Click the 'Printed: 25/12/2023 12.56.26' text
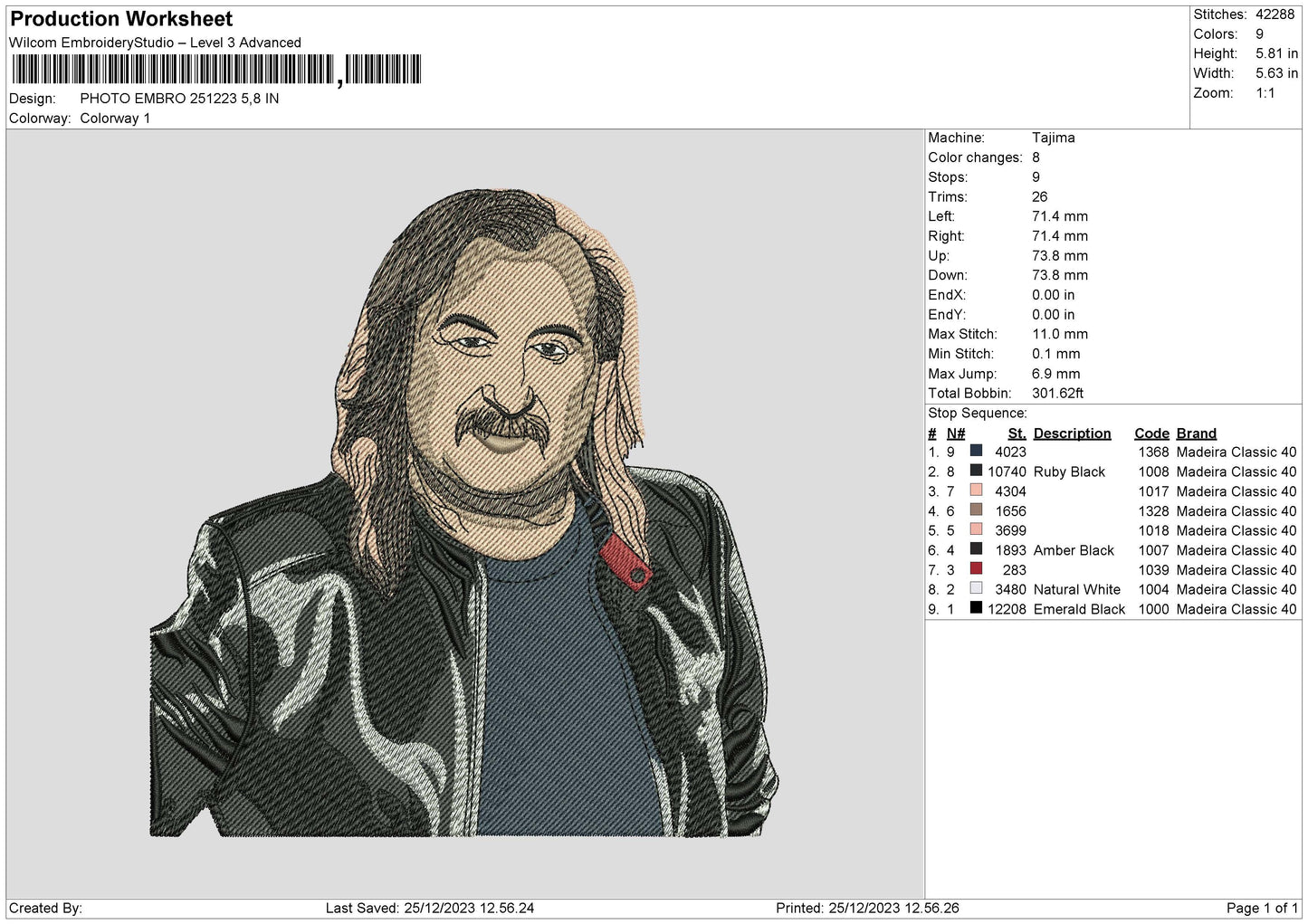 tap(867, 908)
